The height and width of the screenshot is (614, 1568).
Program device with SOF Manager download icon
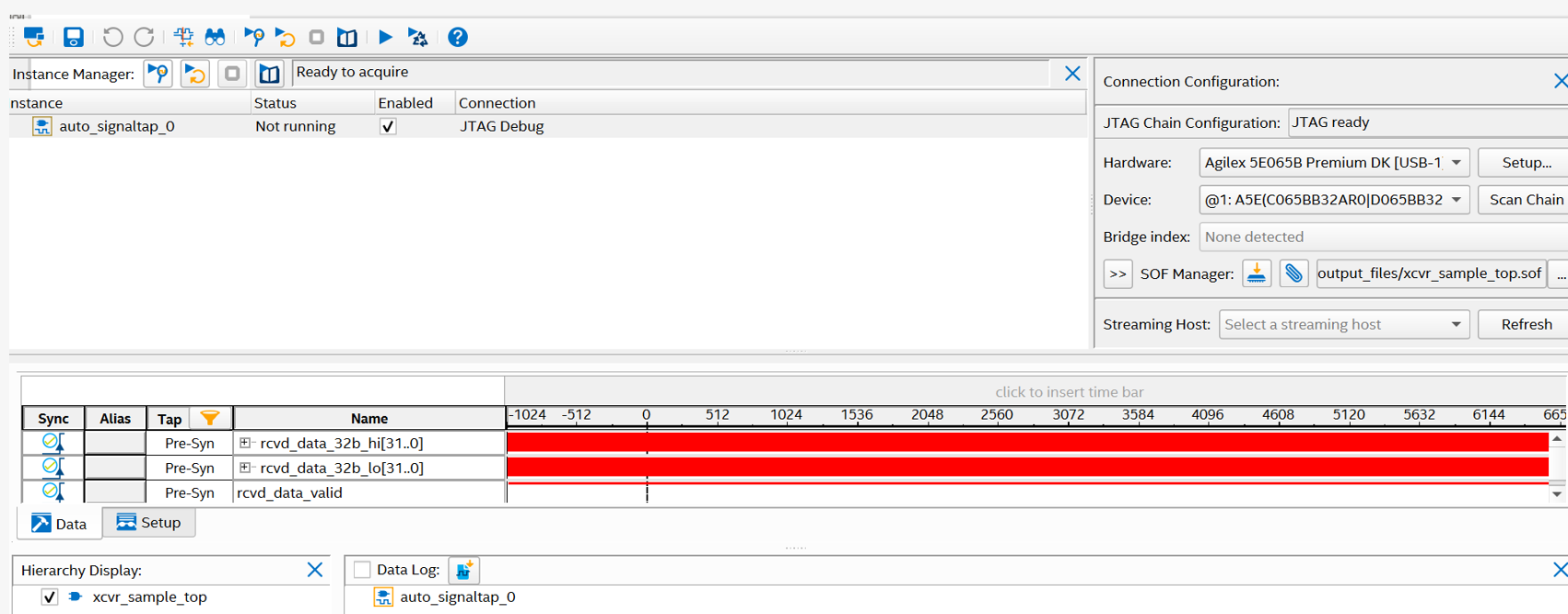coord(1256,273)
